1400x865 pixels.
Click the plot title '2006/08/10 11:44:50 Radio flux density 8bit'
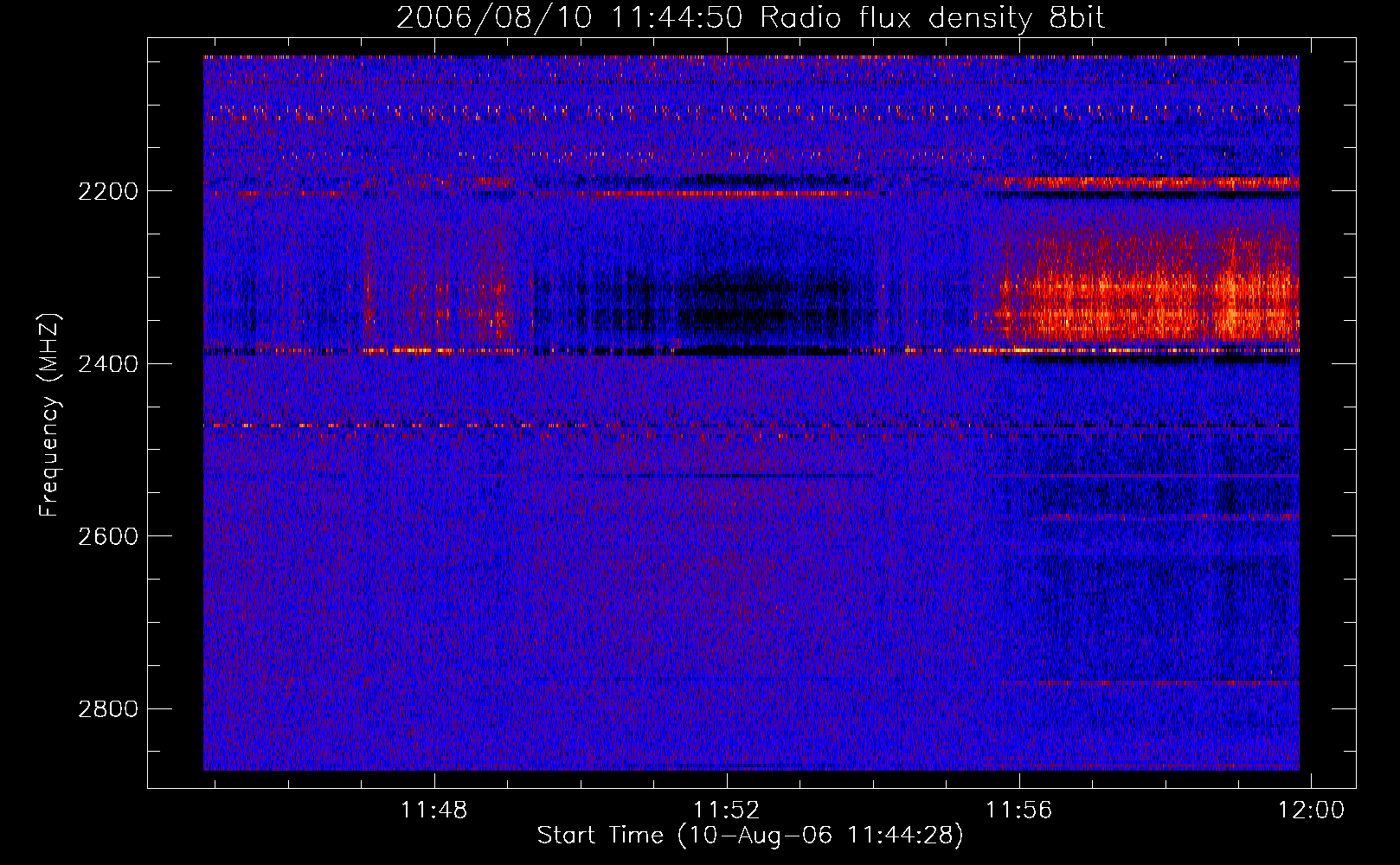click(750, 18)
